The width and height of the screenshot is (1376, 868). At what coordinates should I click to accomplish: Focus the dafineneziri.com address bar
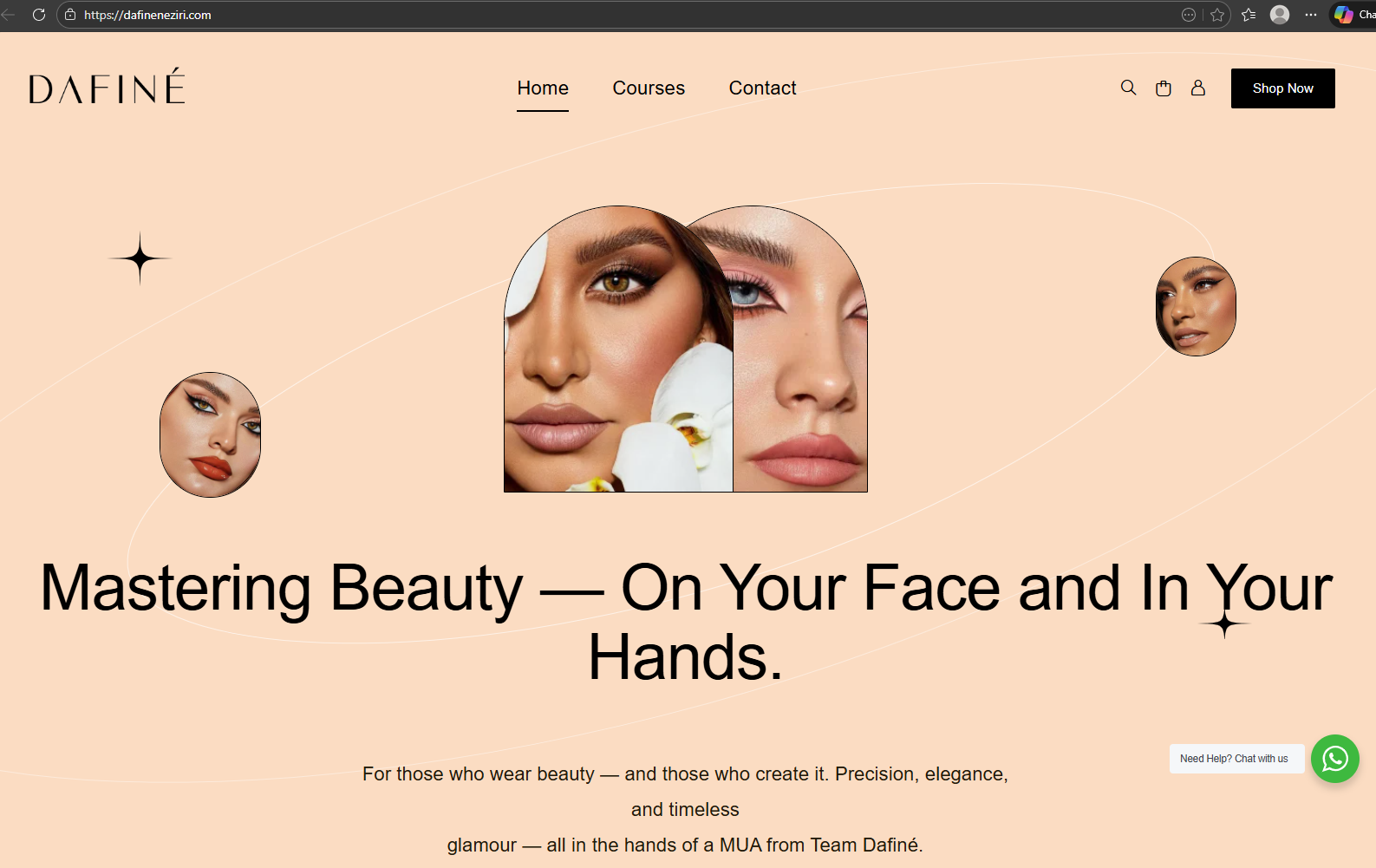(607, 15)
